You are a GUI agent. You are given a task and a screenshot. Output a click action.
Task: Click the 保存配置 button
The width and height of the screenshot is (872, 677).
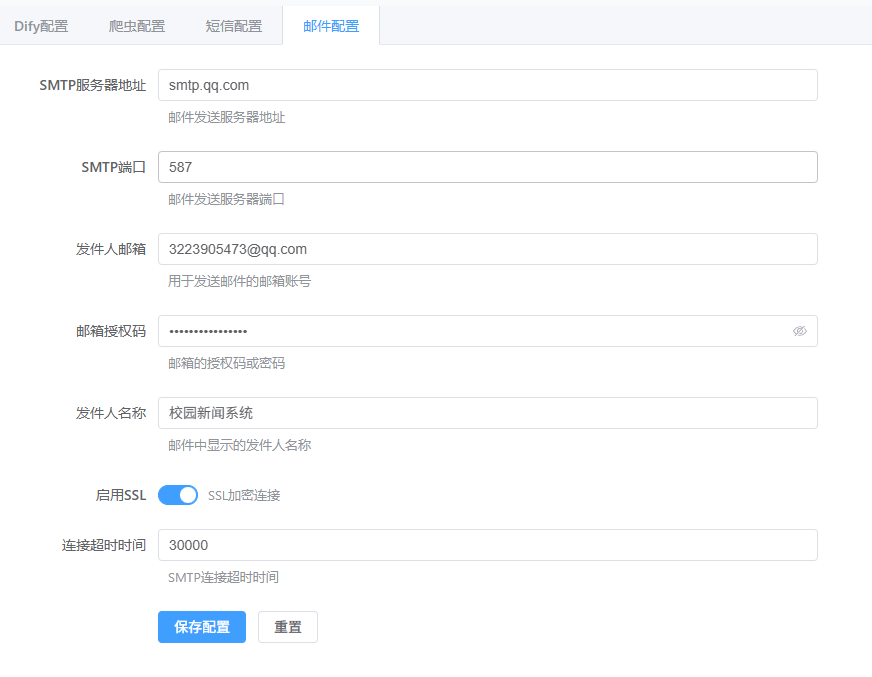202,627
